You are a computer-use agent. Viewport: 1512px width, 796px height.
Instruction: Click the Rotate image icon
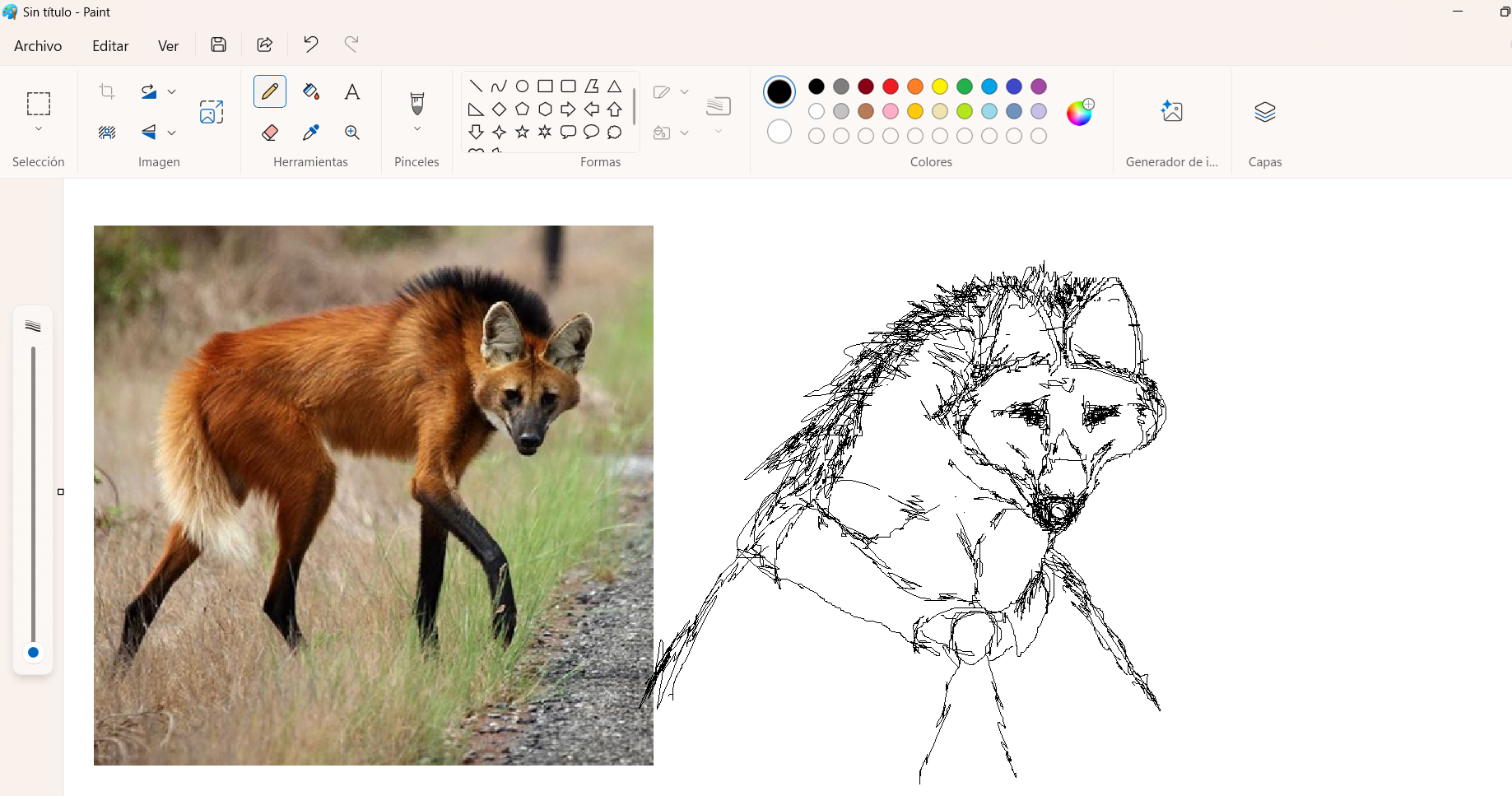[x=149, y=91]
